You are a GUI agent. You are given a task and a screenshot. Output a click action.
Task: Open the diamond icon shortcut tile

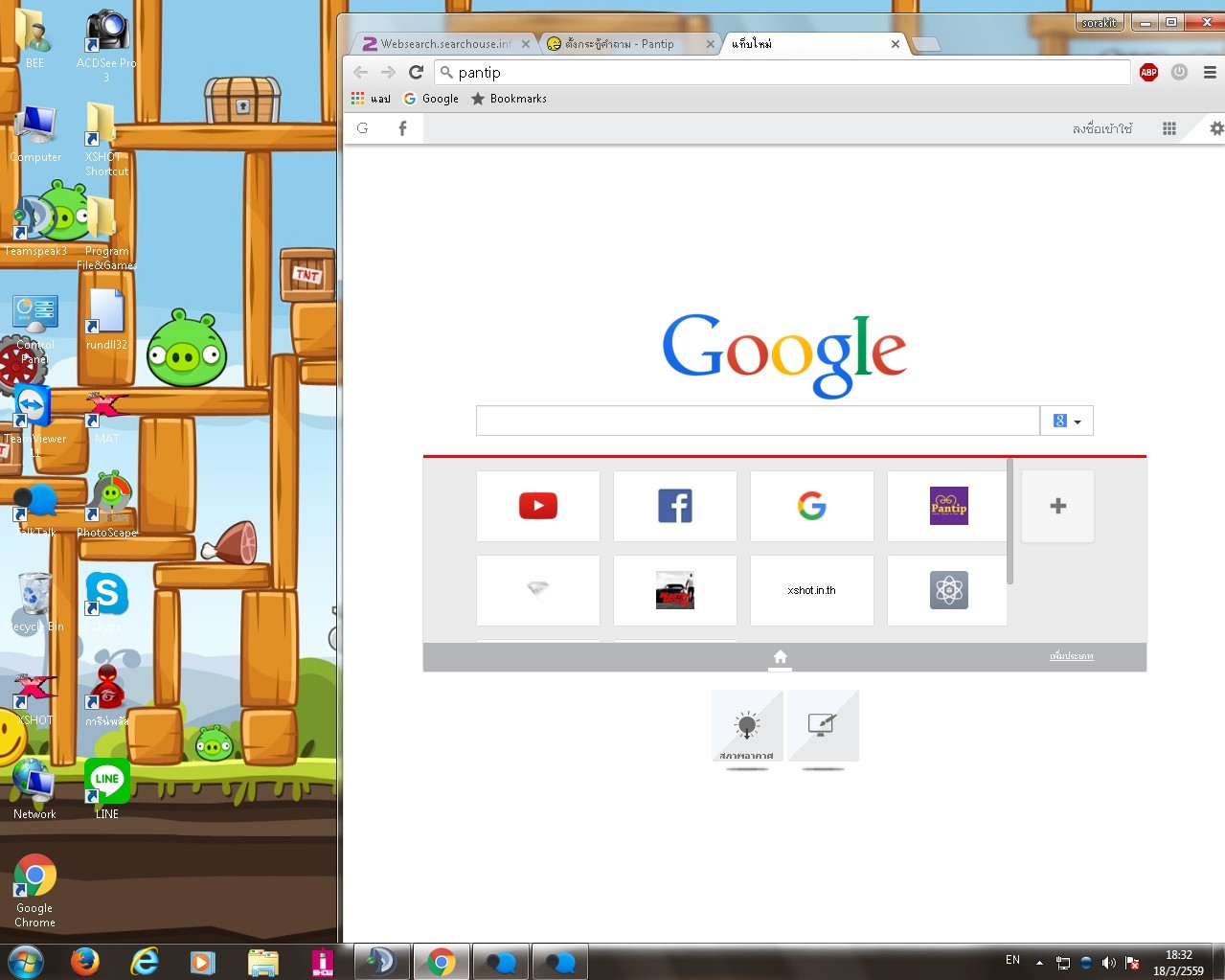(538, 590)
